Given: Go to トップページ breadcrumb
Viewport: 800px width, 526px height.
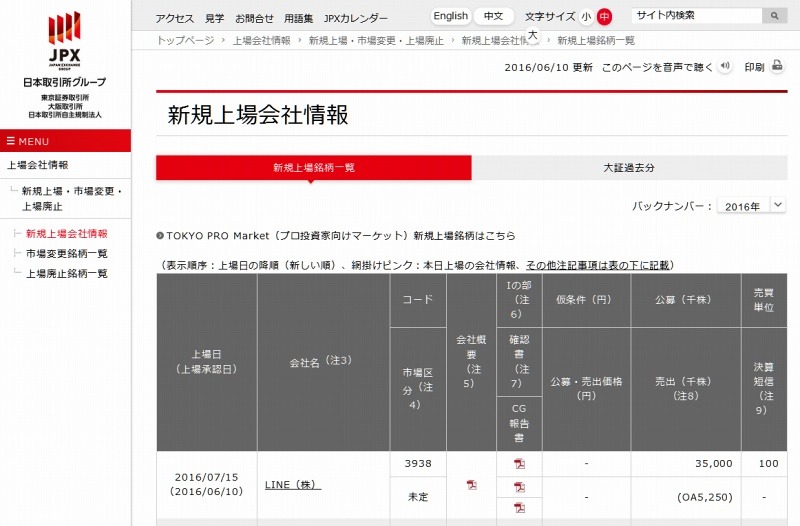Looking at the screenshot, I should [x=185, y=40].
